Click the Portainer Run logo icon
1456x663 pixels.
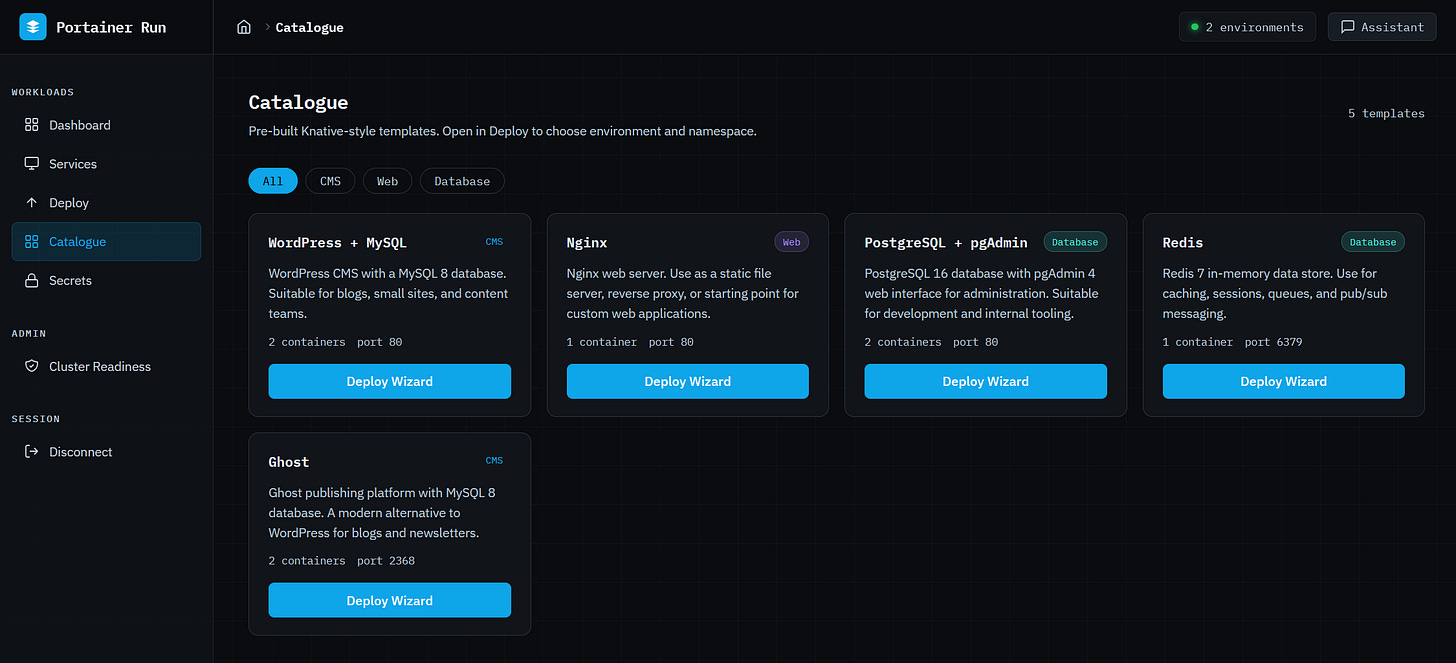pos(33,27)
